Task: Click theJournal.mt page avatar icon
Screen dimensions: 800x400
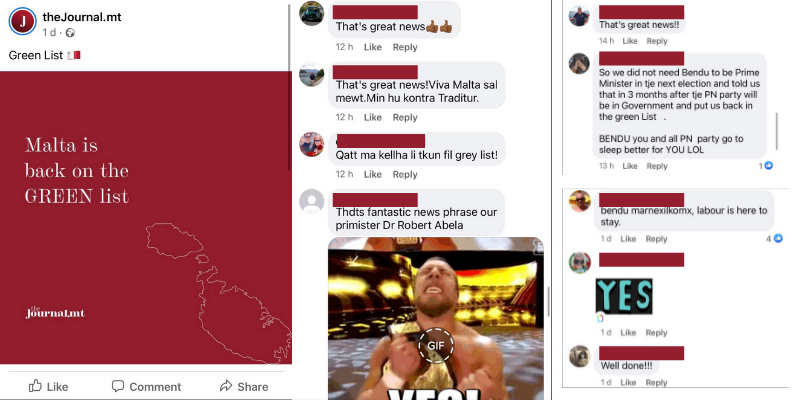Action: click(x=22, y=21)
